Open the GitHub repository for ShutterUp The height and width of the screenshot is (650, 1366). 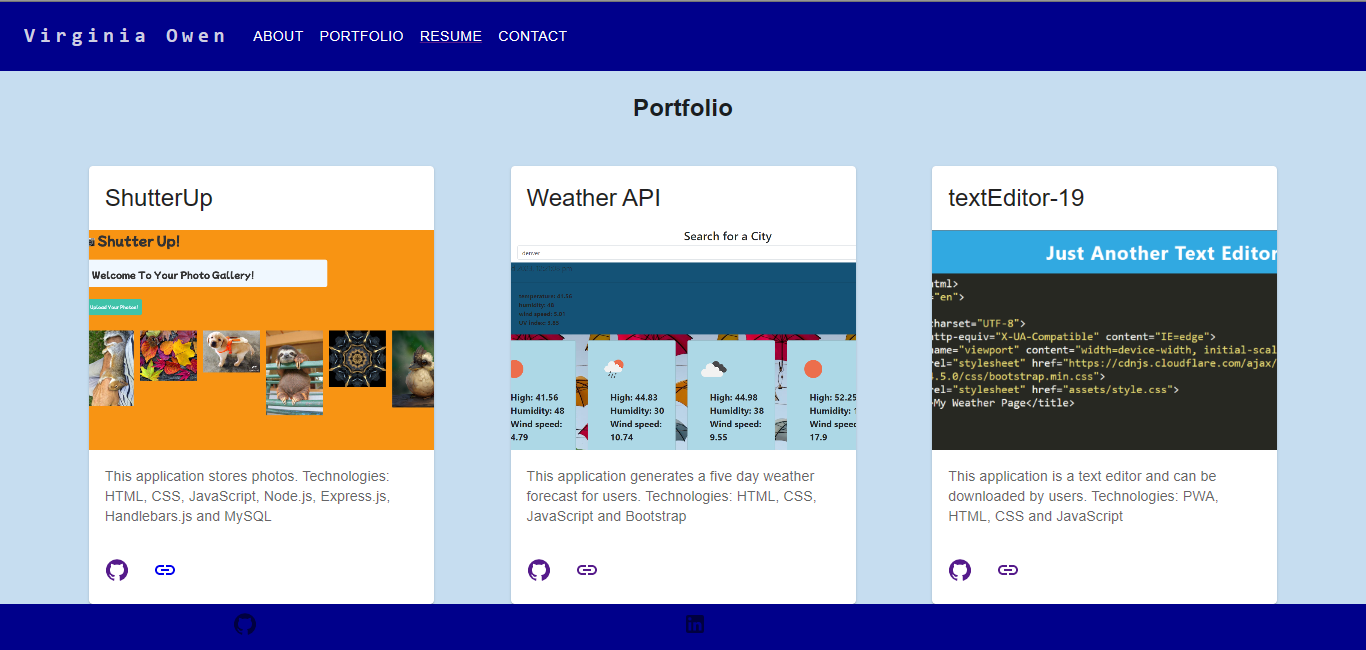tap(116, 569)
